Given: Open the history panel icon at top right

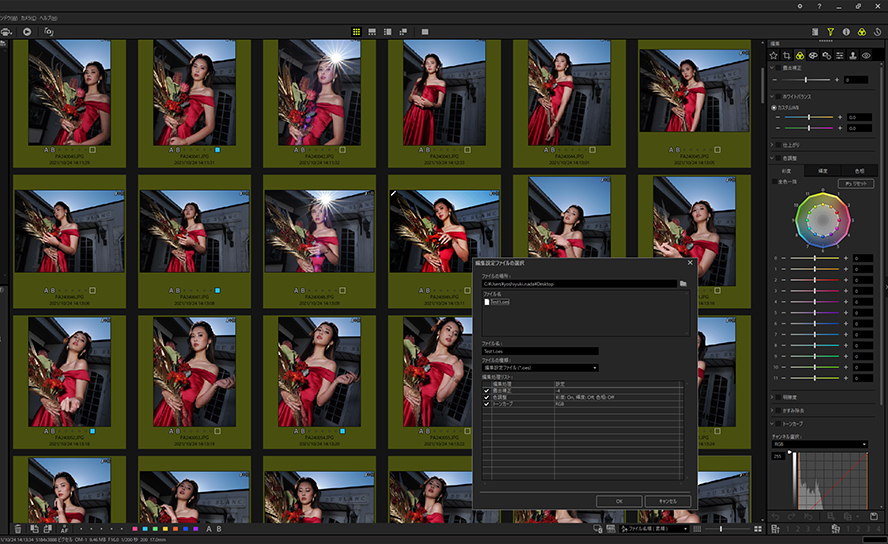Looking at the screenshot, I should click(x=877, y=32).
